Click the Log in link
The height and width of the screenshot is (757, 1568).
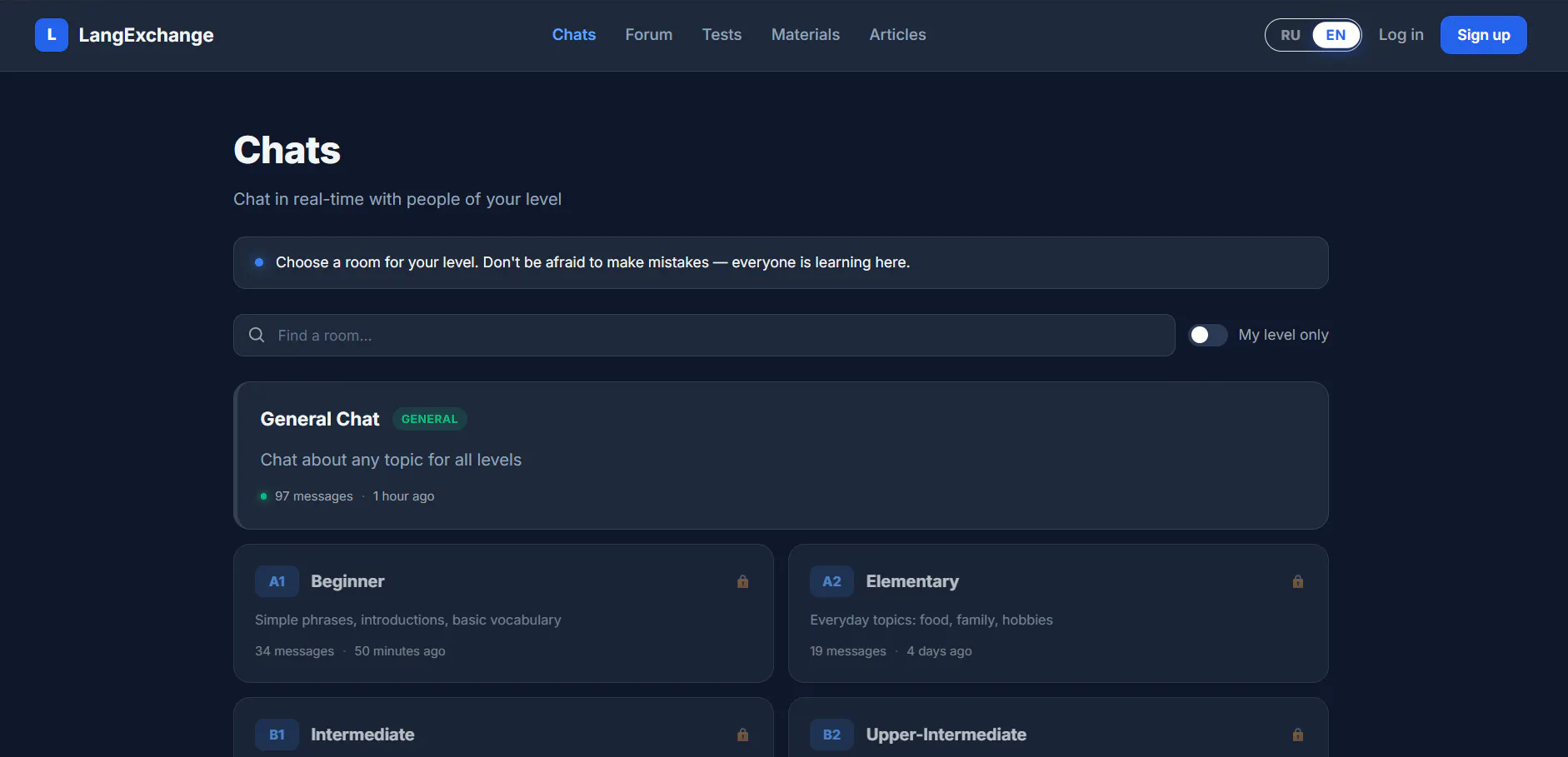click(1401, 35)
